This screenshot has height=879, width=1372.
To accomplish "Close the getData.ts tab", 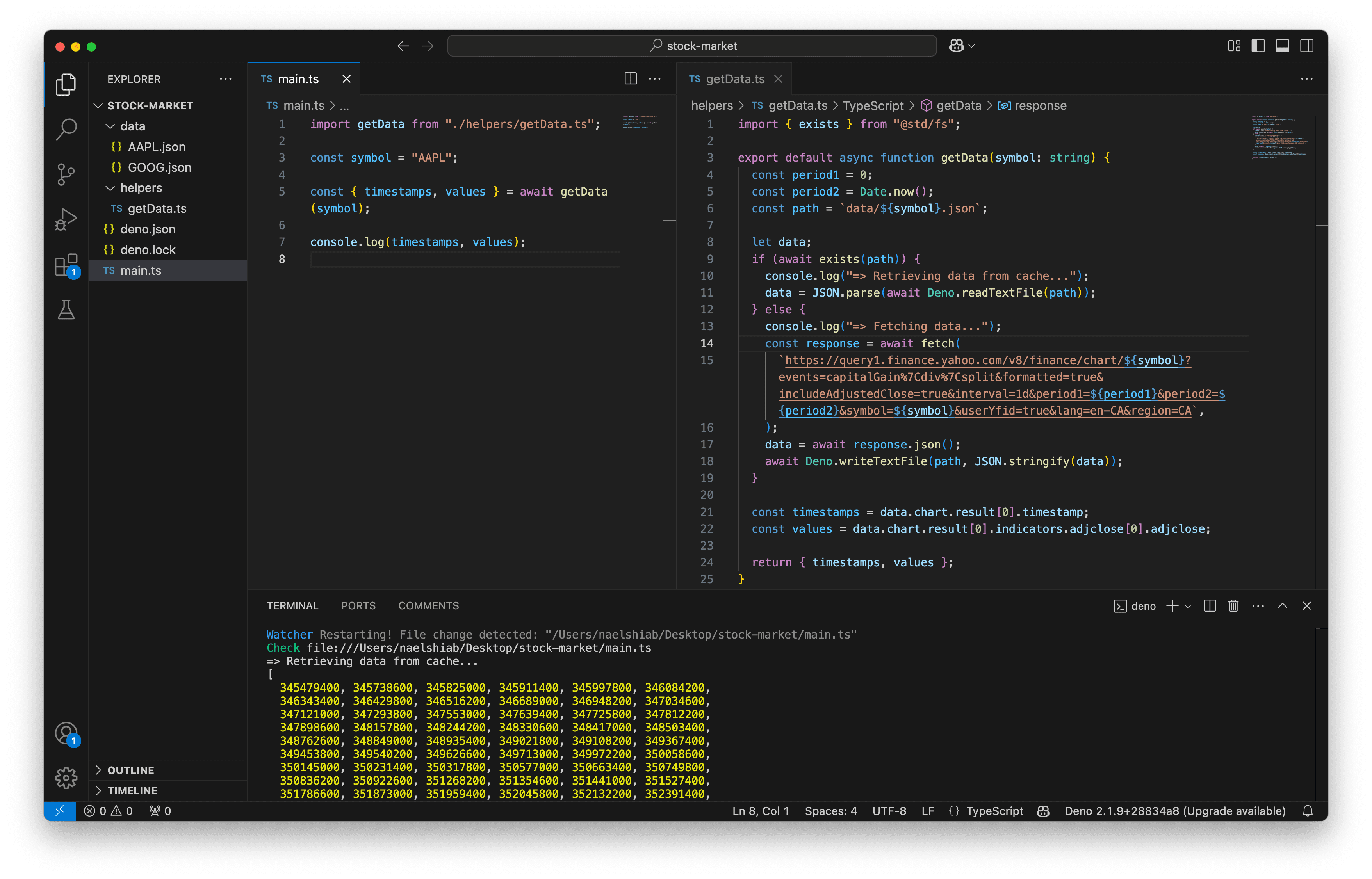I will (778, 79).
